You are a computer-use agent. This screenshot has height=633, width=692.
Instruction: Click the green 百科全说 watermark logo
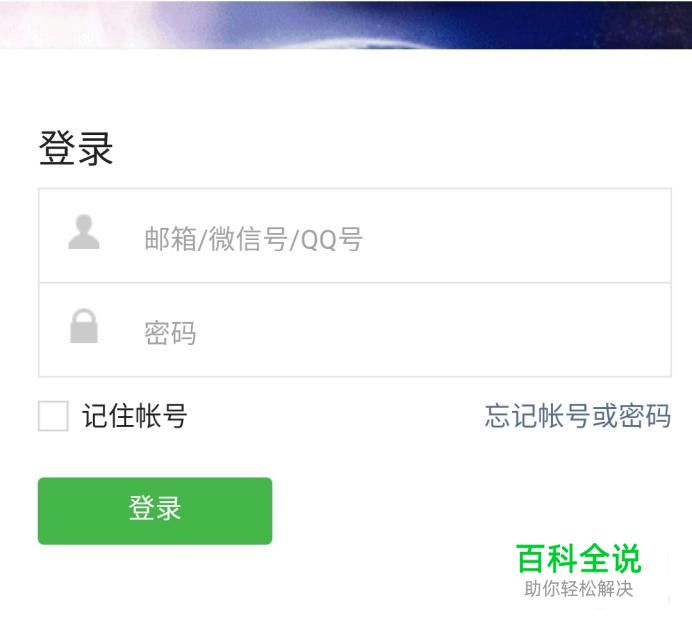[579, 558]
